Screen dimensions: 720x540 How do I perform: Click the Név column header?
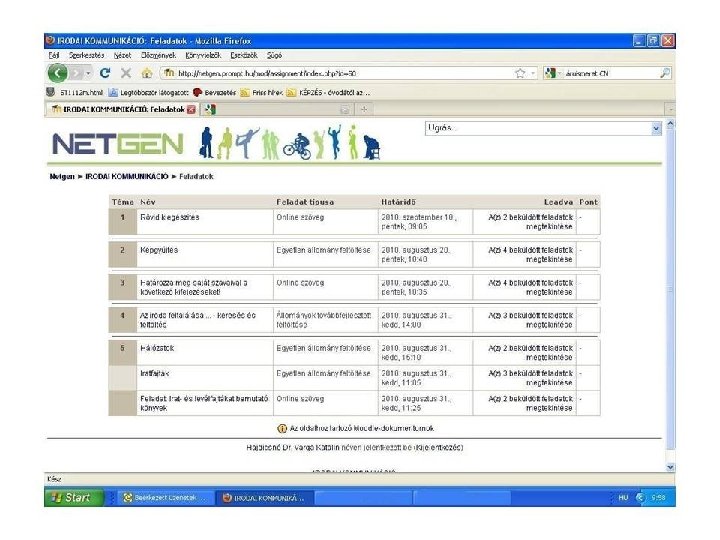pyautogui.click(x=148, y=202)
